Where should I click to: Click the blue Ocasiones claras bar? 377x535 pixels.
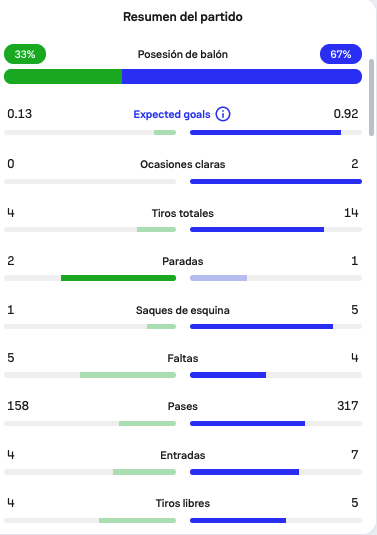coord(276,182)
